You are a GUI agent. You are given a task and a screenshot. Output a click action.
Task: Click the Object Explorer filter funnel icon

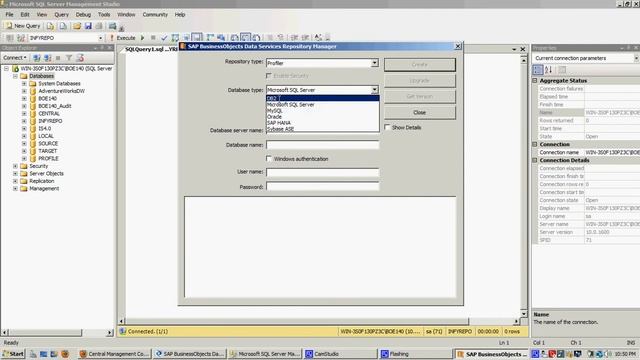coord(69,58)
